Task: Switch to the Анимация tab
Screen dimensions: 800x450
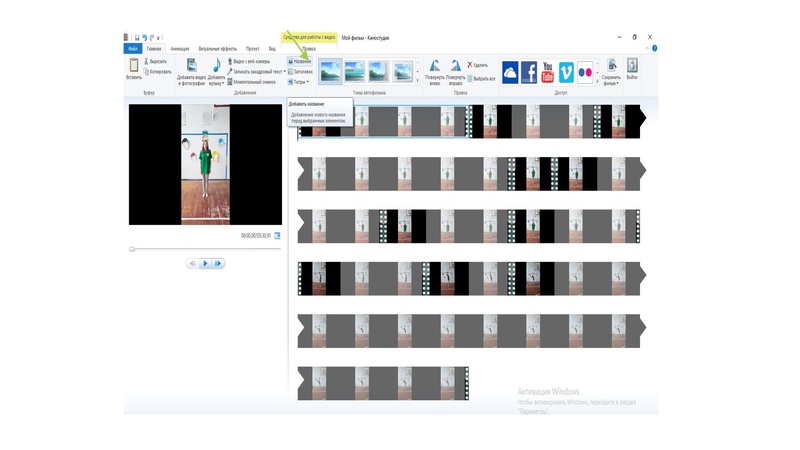Action: 180,48
